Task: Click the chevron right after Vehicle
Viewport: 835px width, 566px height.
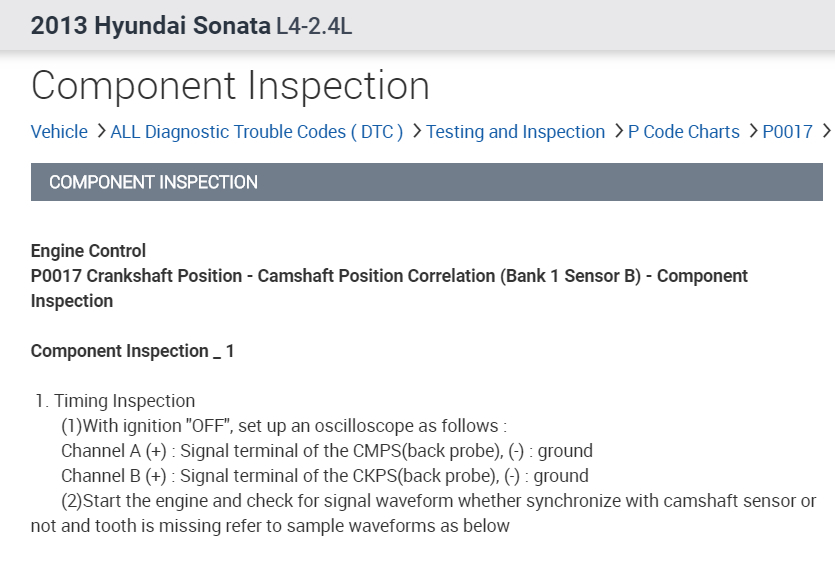Action: click(x=99, y=132)
